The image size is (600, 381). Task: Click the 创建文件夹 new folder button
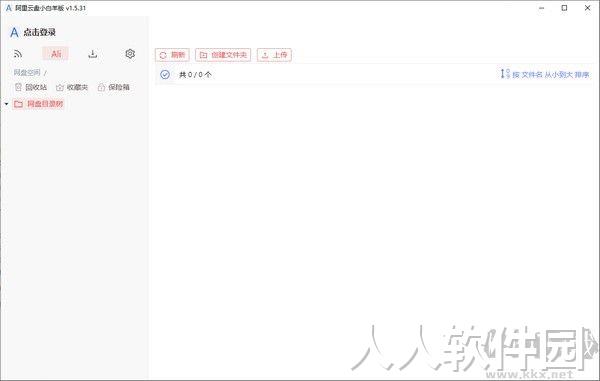[x=223, y=55]
